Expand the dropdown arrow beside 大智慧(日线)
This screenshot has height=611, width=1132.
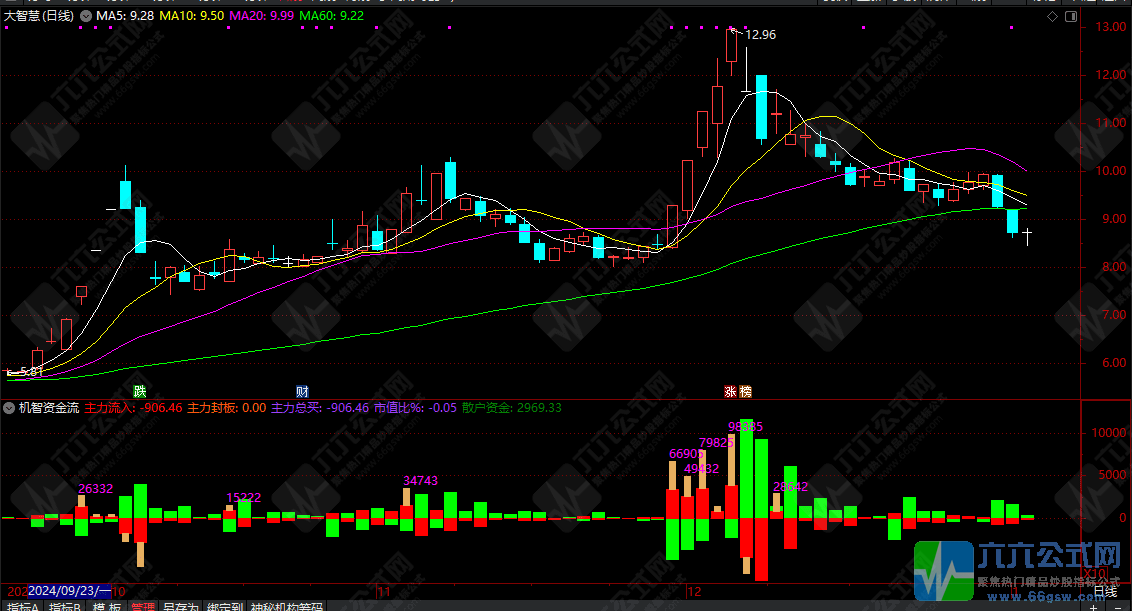coord(85,17)
